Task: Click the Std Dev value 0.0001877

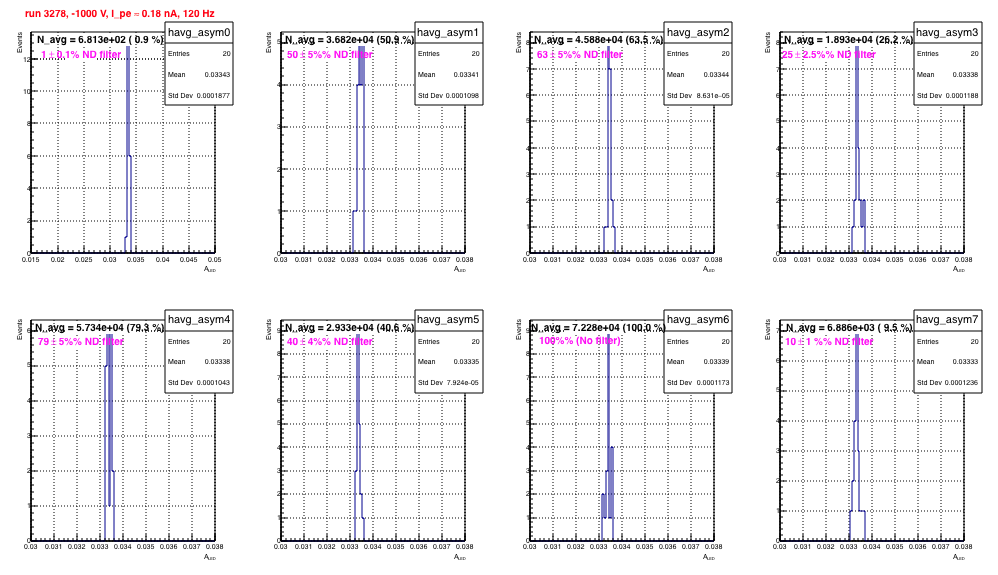Action: pos(213,96)
